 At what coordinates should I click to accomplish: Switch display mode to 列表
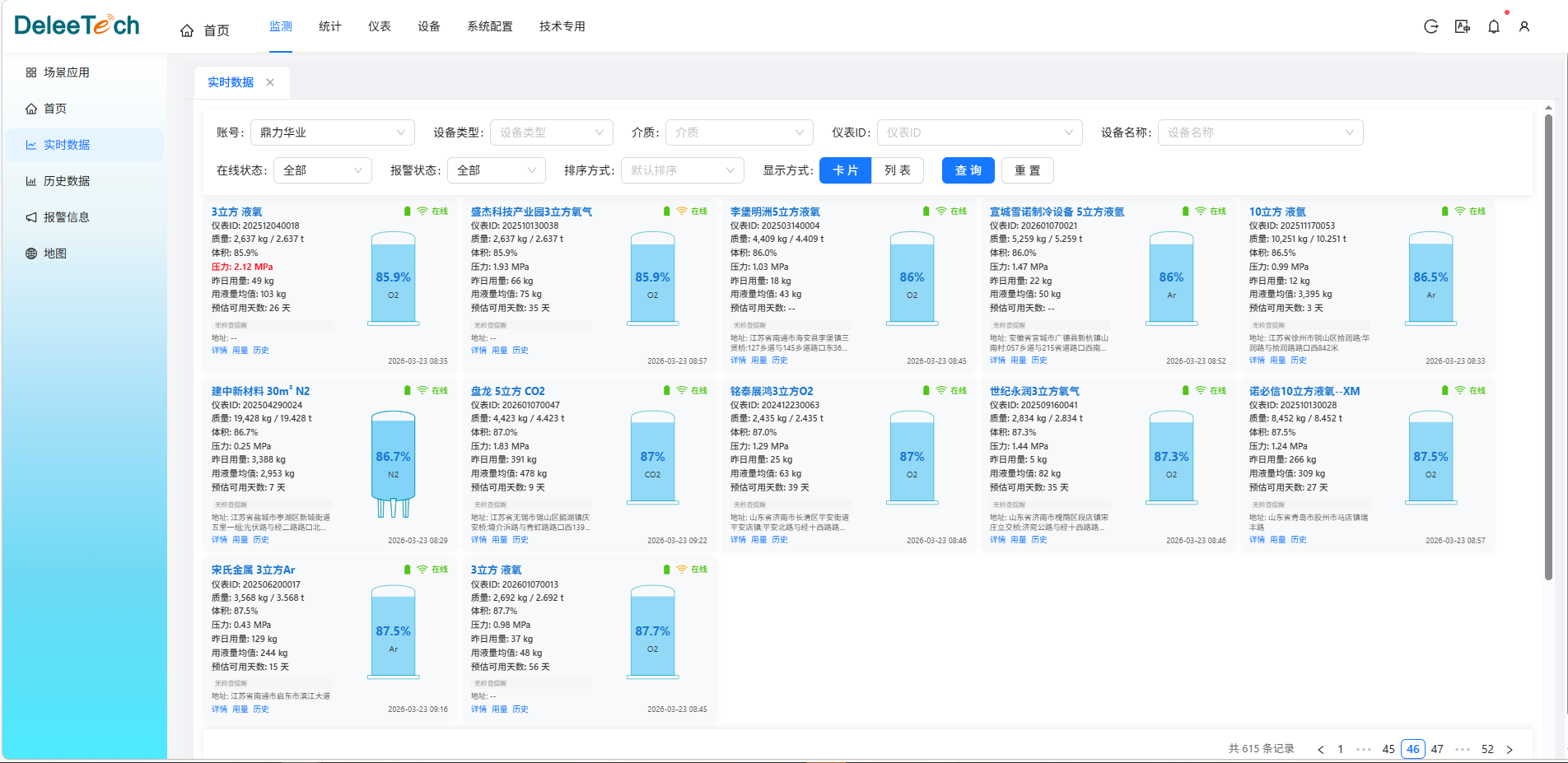pyautogui.click(x=898, y=170)
